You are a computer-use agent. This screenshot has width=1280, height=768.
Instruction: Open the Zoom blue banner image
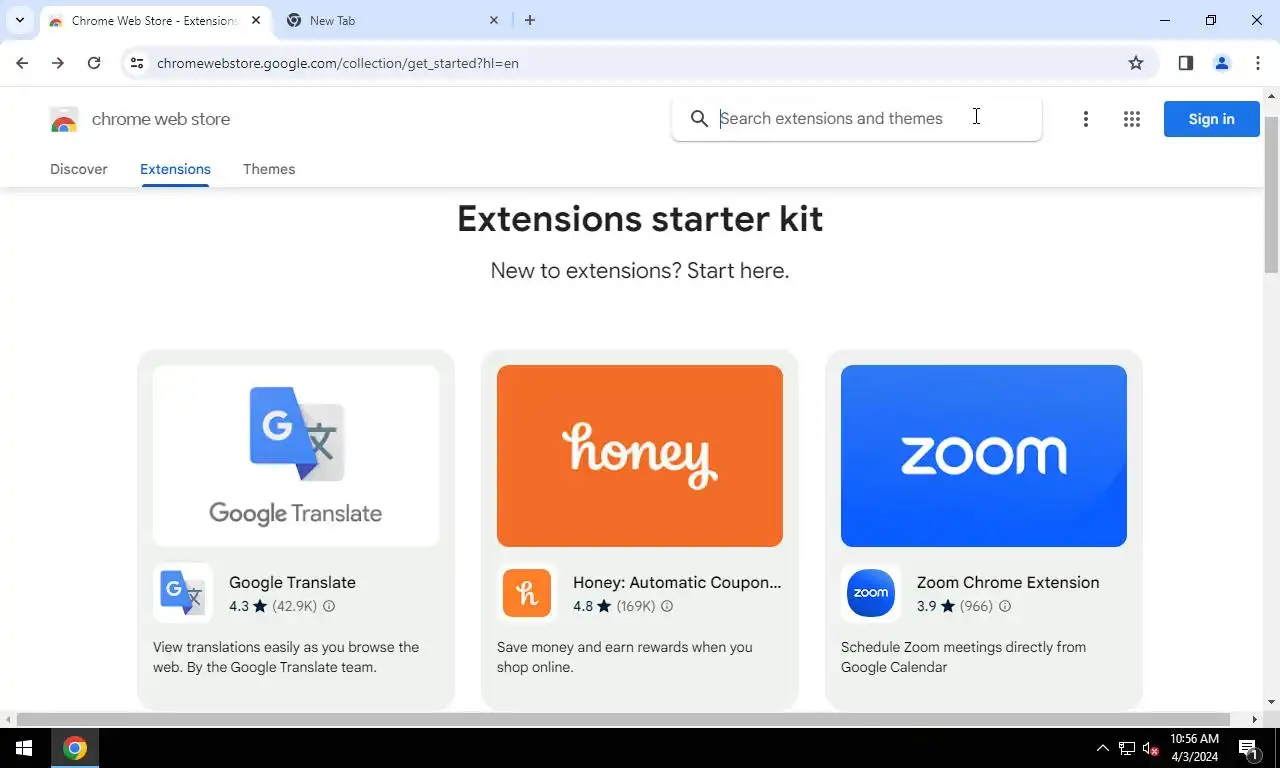984,456
